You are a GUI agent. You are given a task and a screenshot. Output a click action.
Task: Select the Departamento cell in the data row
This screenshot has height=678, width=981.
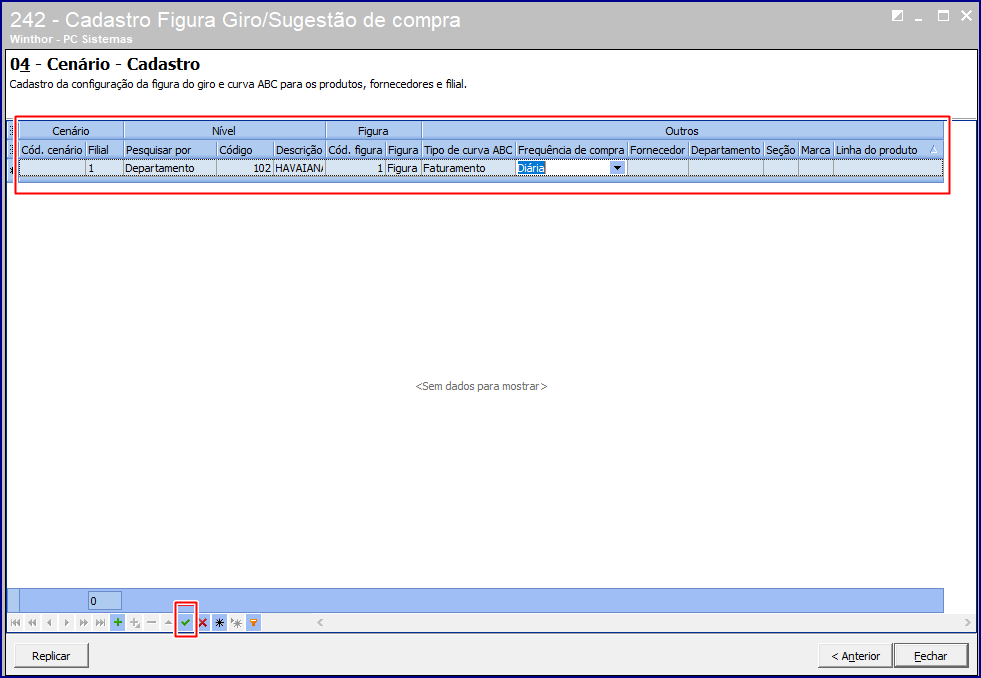pos(170,168)
